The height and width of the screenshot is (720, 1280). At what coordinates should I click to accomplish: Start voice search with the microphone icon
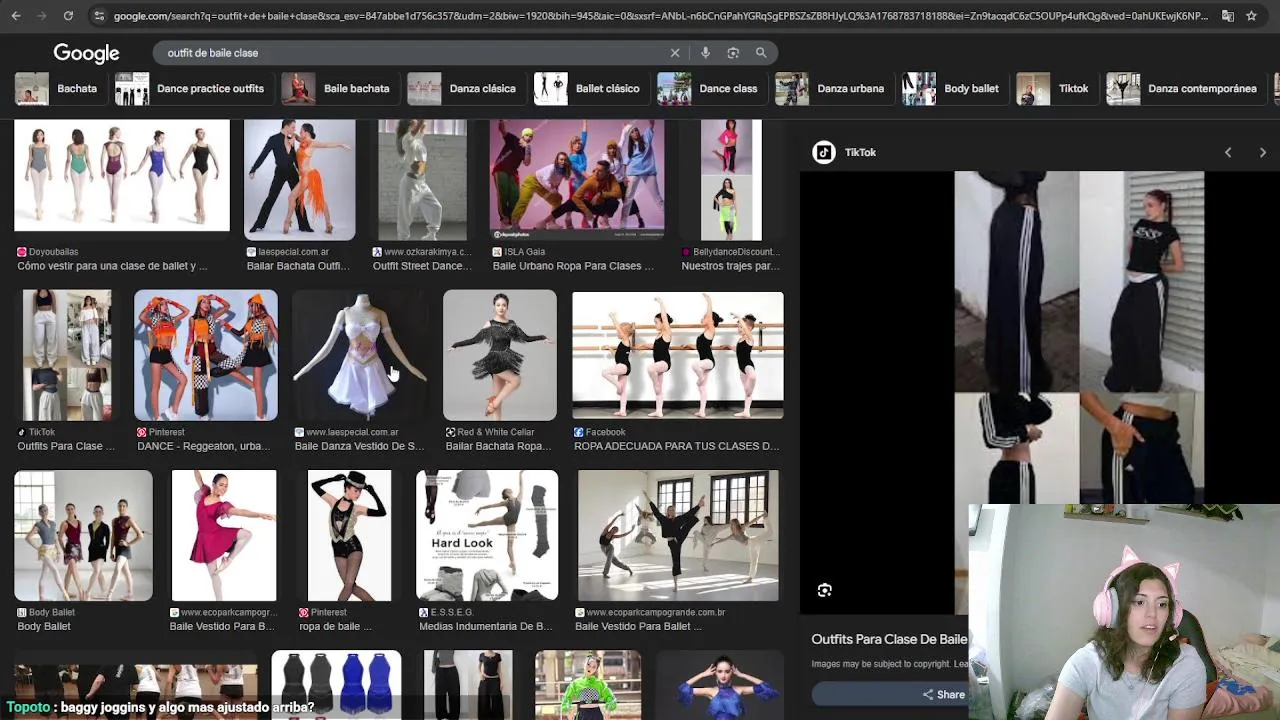coord(705,53)
